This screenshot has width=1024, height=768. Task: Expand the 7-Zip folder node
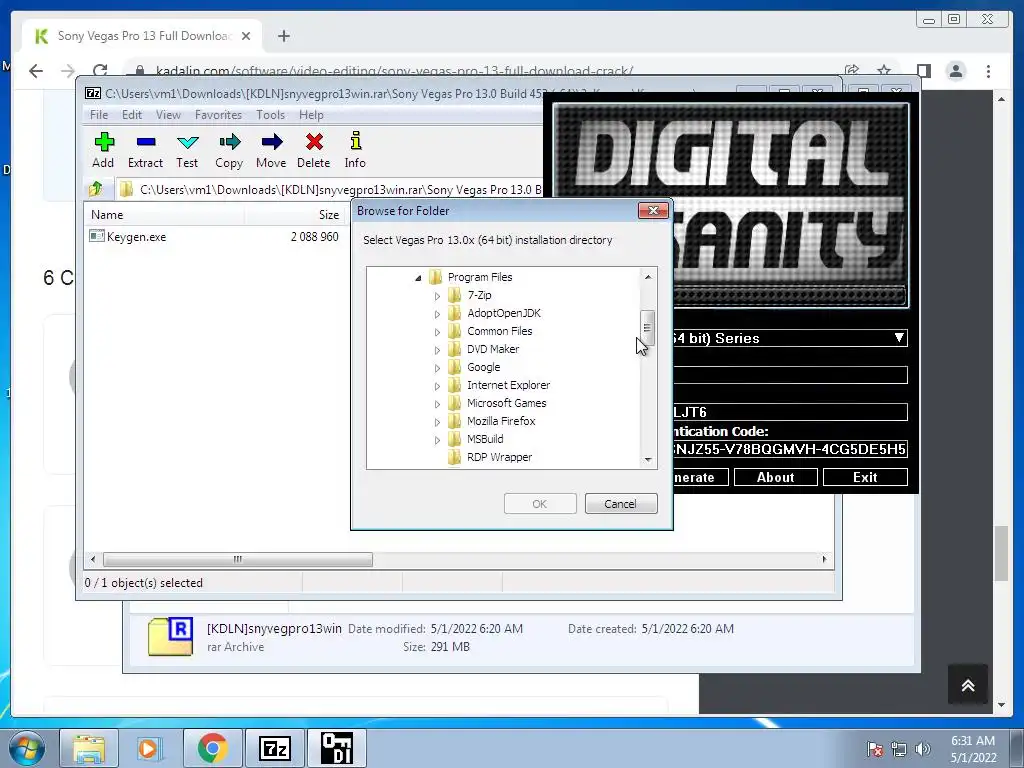(437, 296)
